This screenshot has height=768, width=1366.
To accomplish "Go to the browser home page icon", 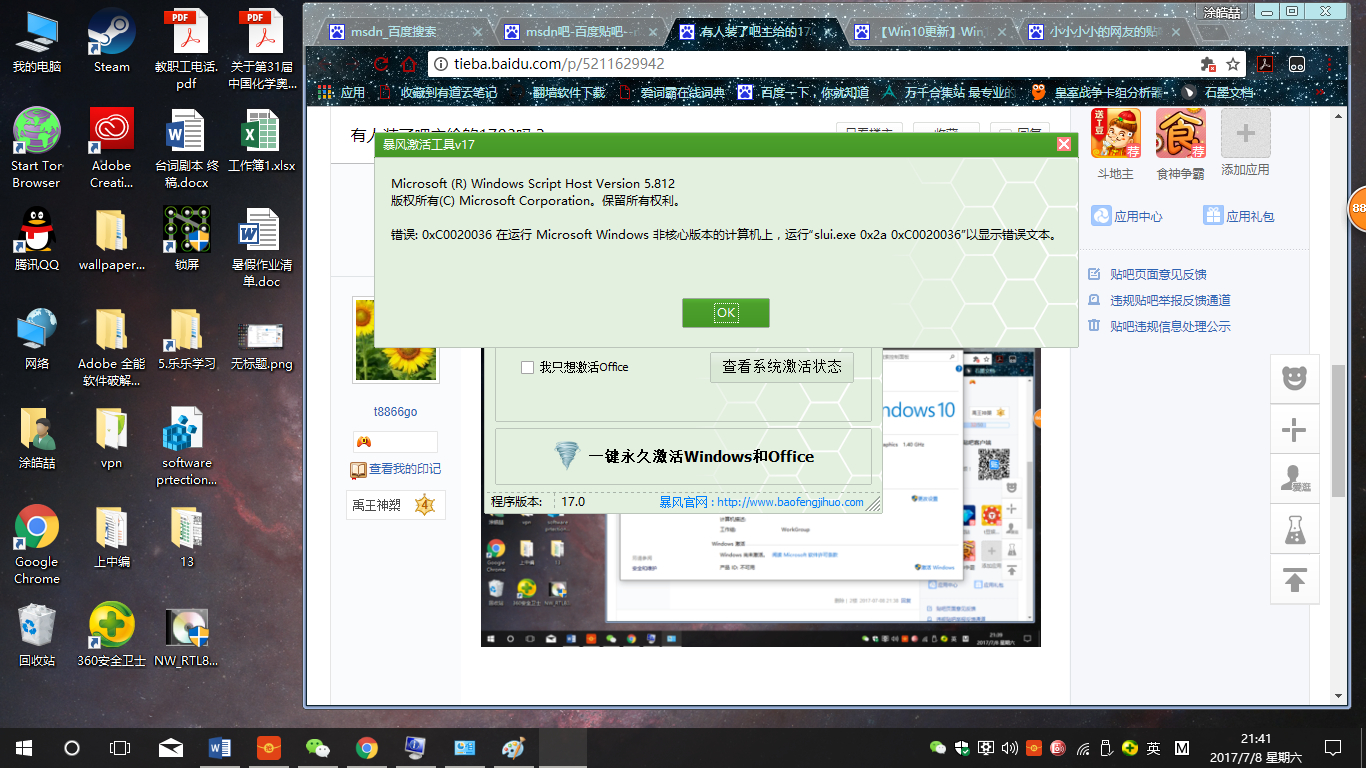I will click(x=408, y=64).
